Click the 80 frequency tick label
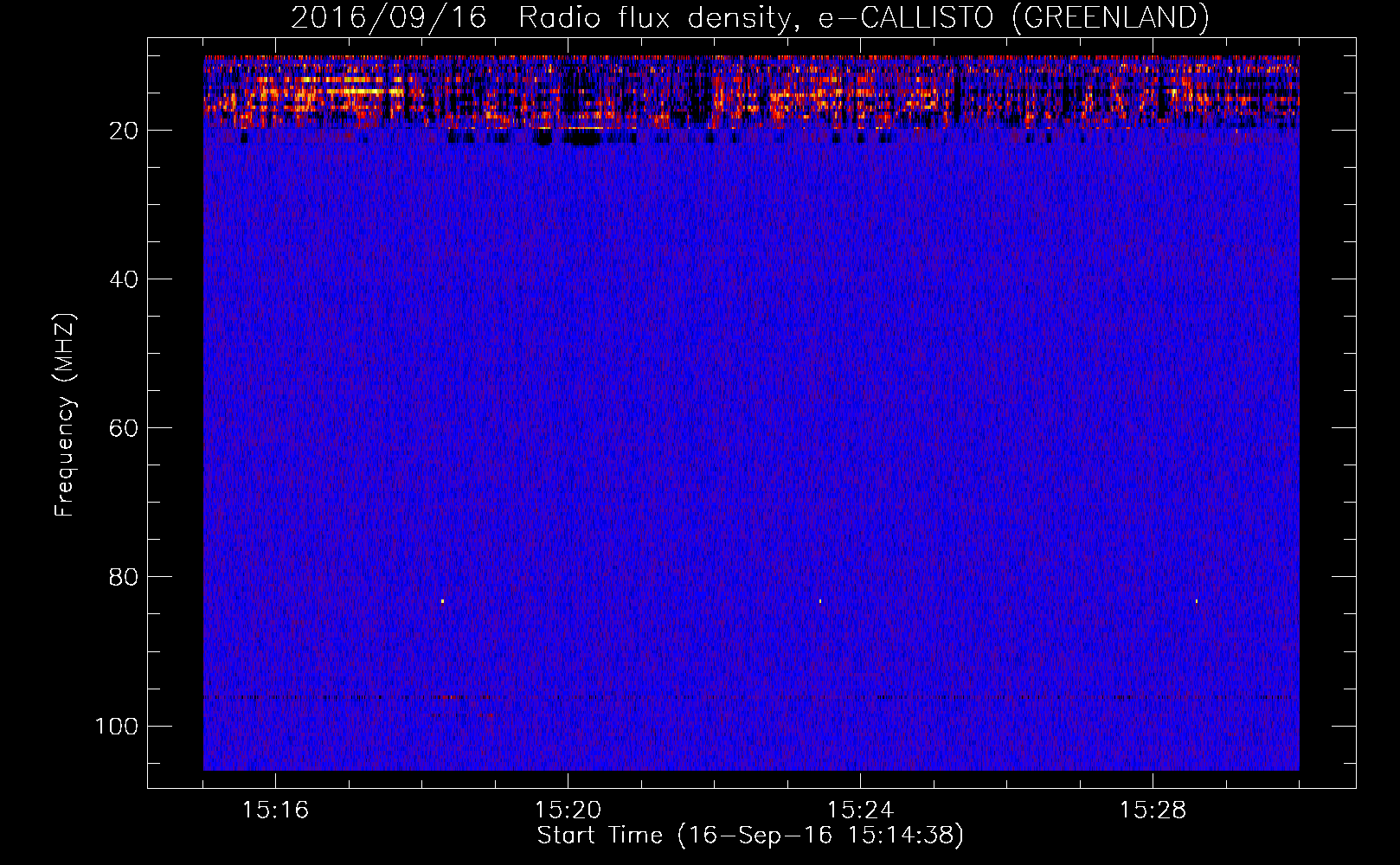Image resolution: width=1400 pixels, height=865 pixels. [x=124, y=577]
